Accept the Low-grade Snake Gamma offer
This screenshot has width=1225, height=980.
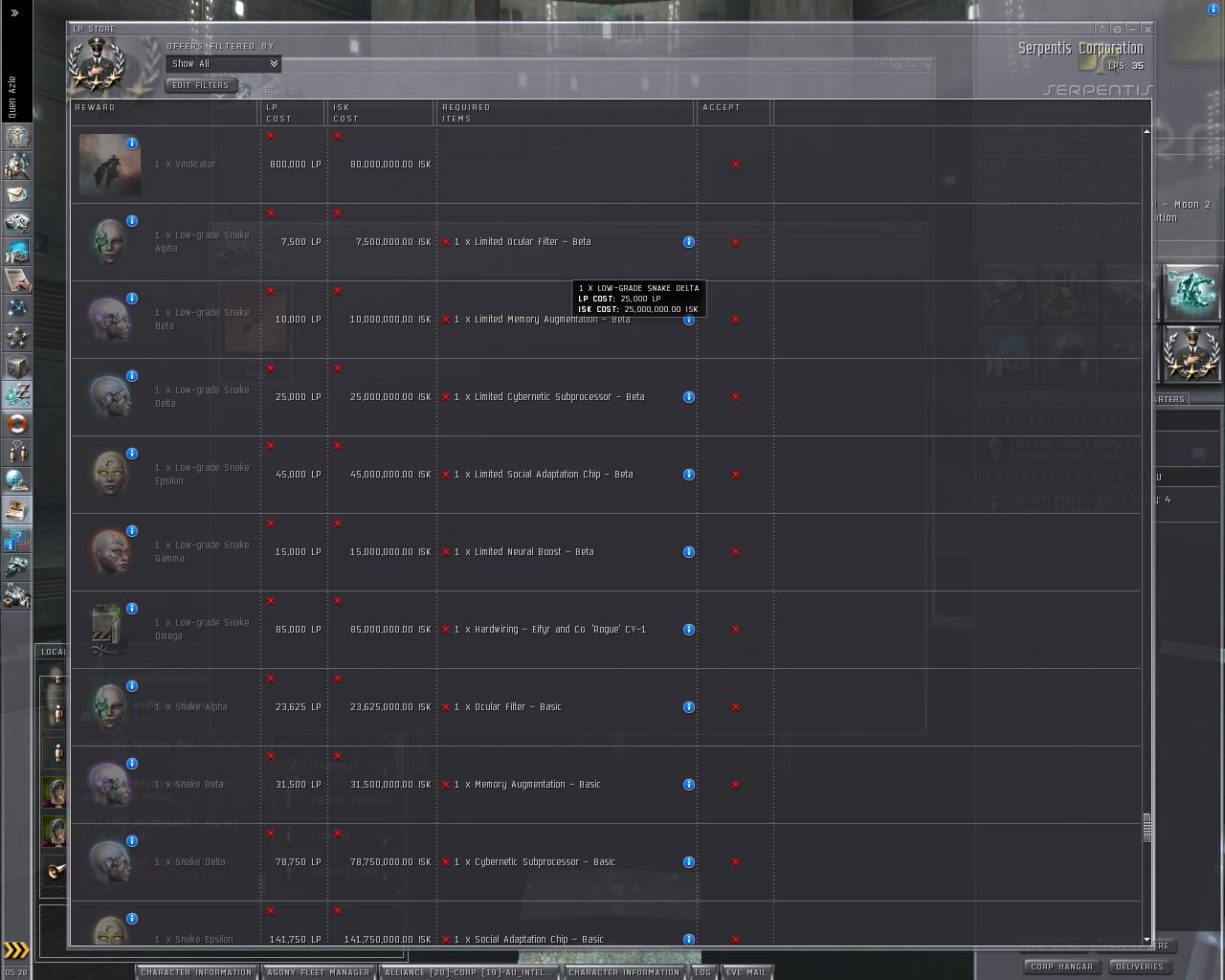(736, 552)
